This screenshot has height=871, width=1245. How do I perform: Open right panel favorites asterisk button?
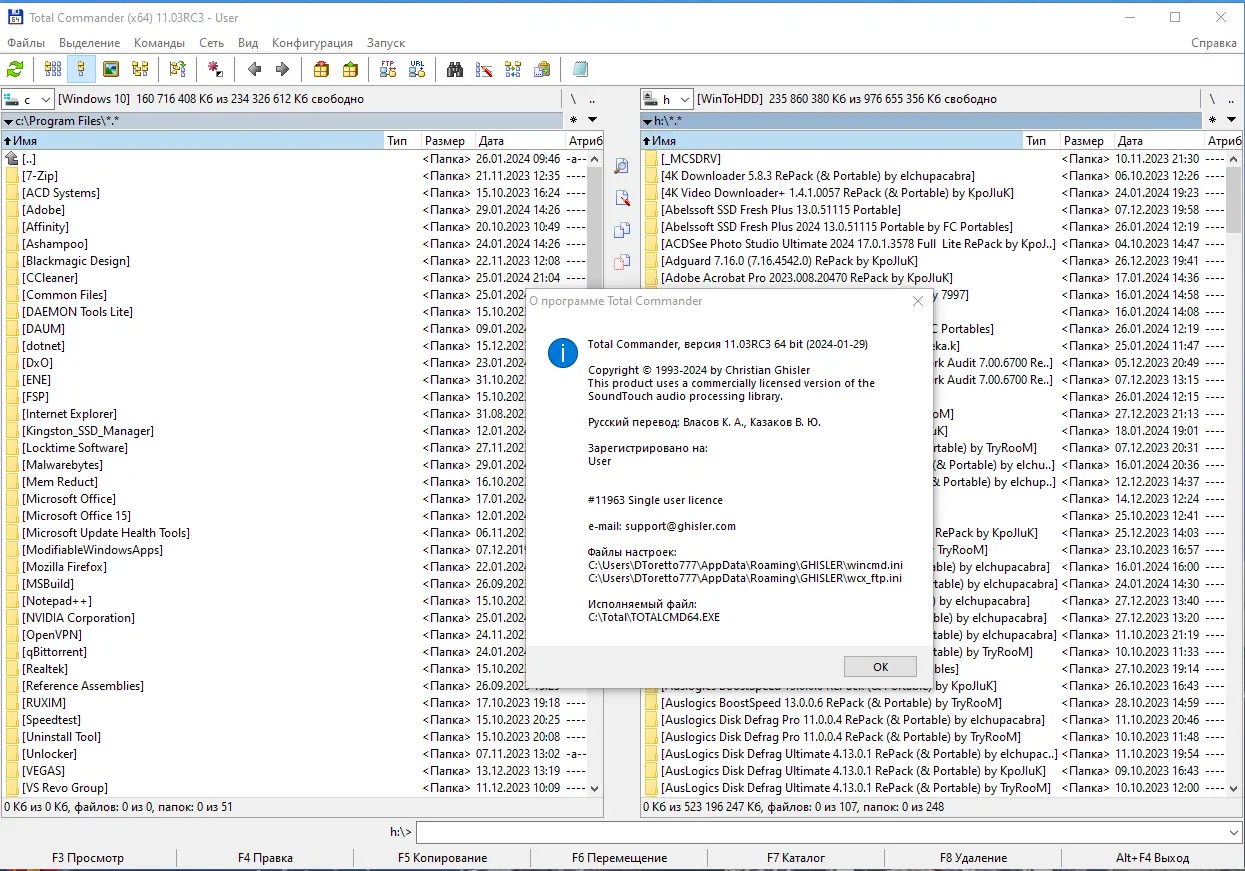(x=1212, y=121)
